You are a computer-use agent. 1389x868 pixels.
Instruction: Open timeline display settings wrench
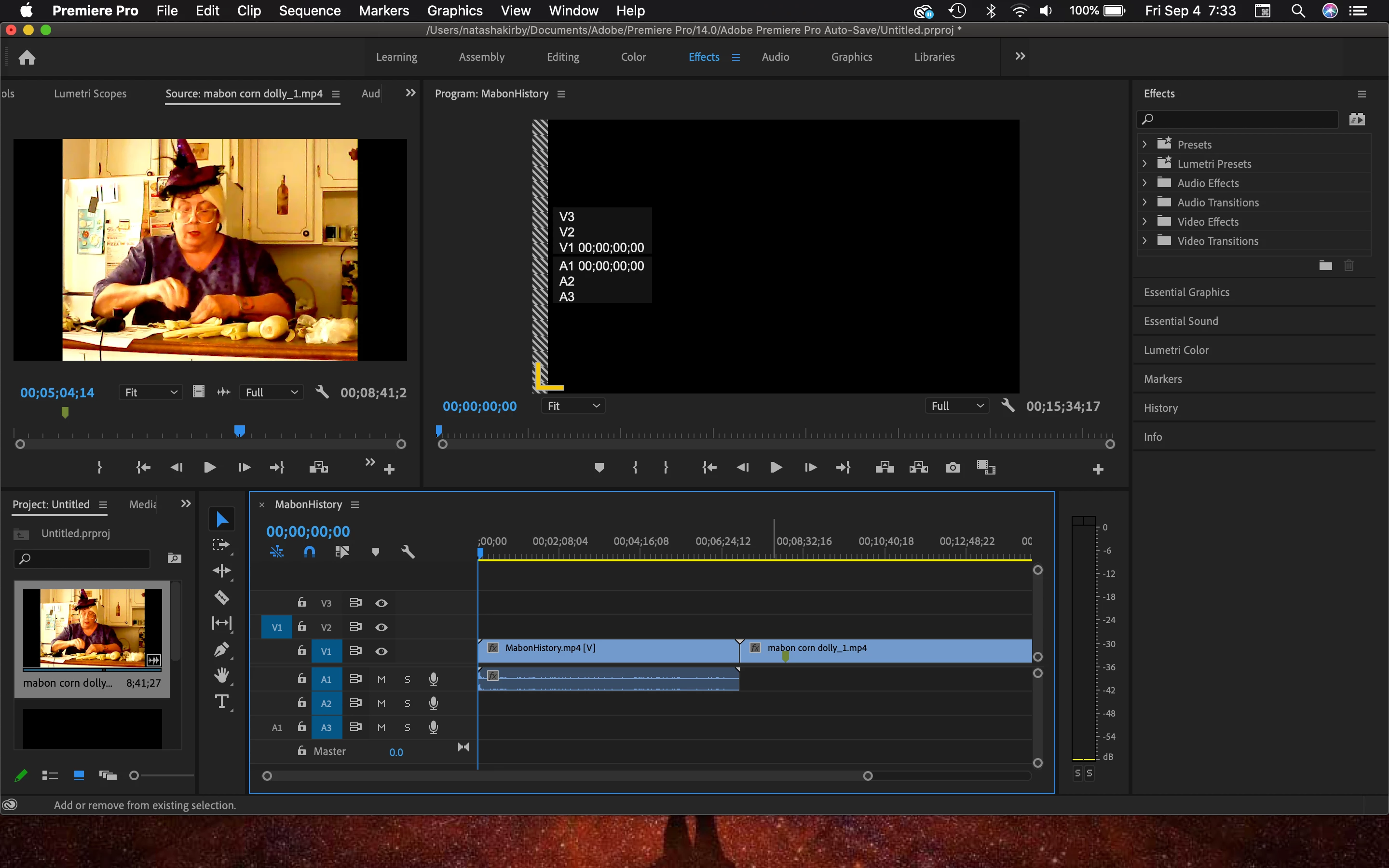point(408,552)
